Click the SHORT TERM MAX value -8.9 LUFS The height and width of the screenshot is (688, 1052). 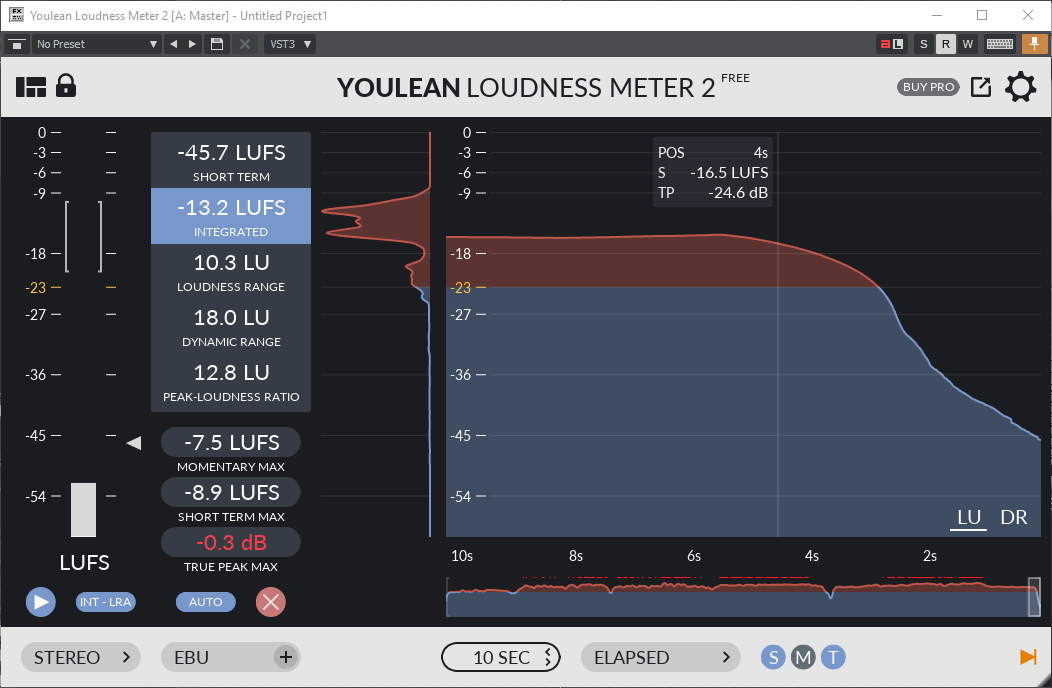[231, 492]
